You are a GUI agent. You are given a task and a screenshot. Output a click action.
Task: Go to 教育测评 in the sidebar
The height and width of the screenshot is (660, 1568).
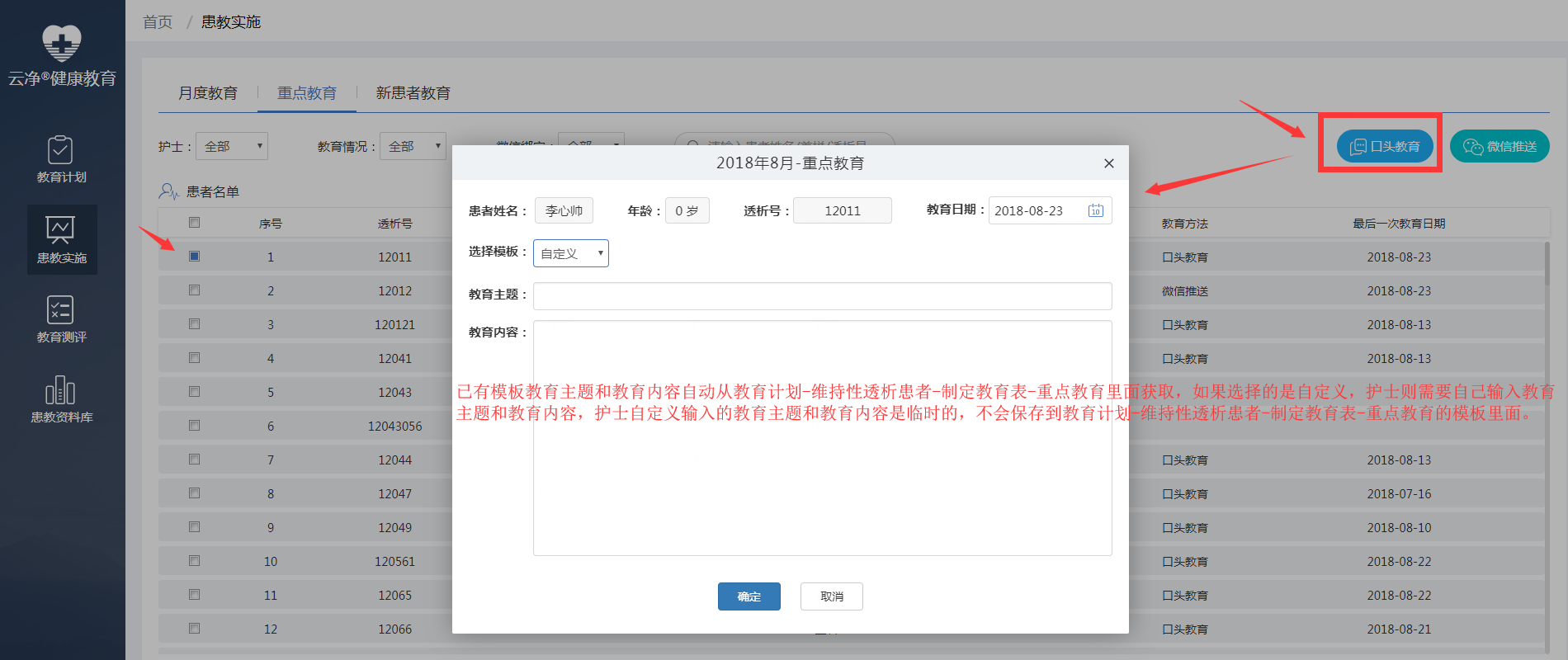click(61, 319)
